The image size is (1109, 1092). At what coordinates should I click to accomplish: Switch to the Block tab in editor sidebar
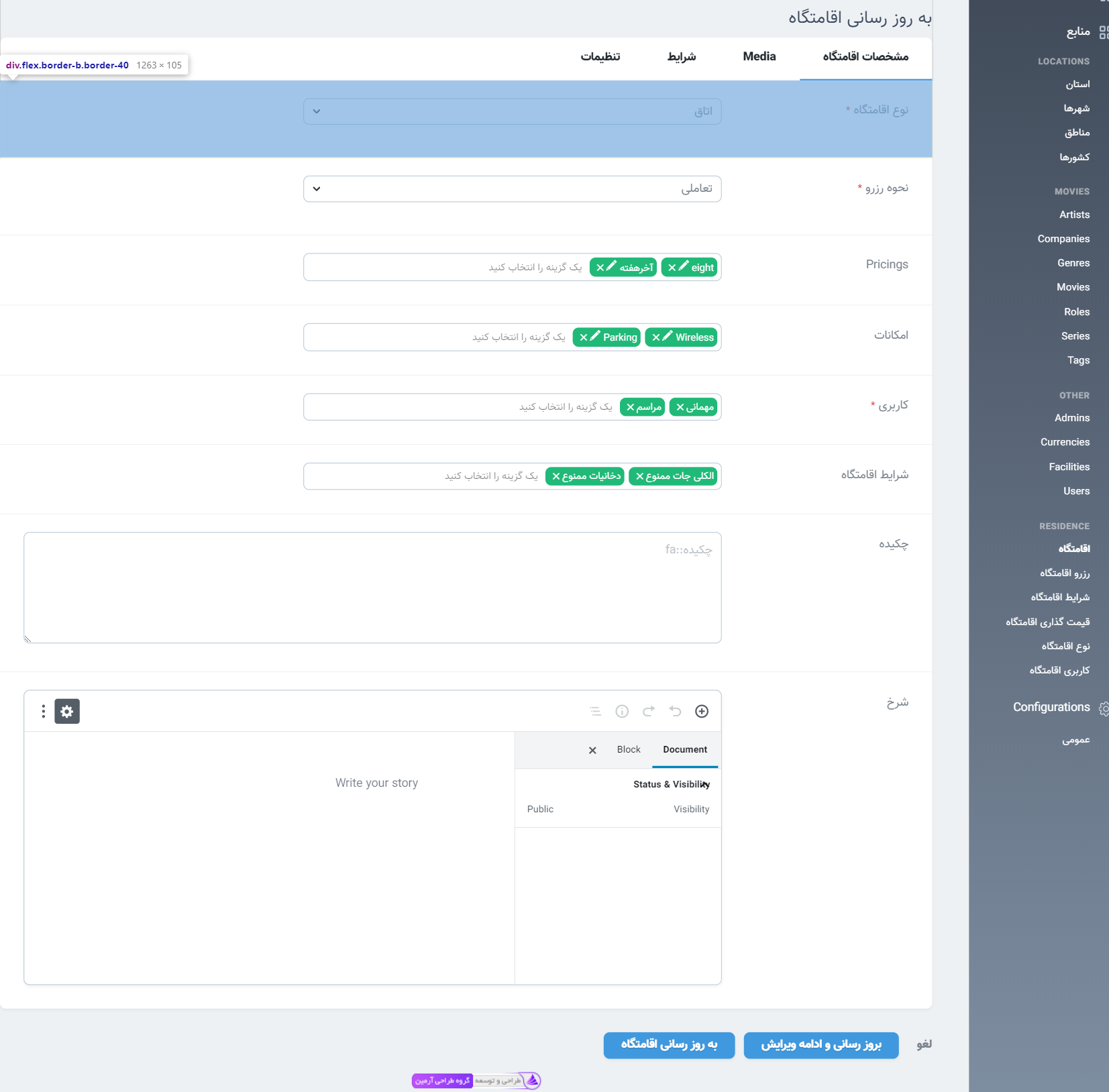point(629,750)
